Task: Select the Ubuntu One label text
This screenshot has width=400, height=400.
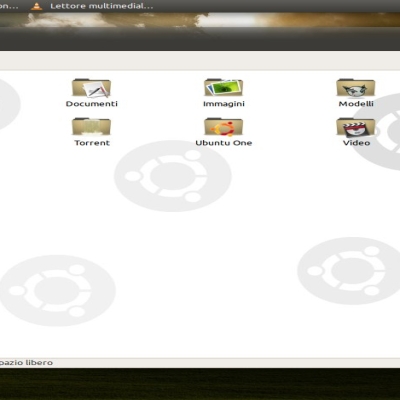Action: (224, 143)
